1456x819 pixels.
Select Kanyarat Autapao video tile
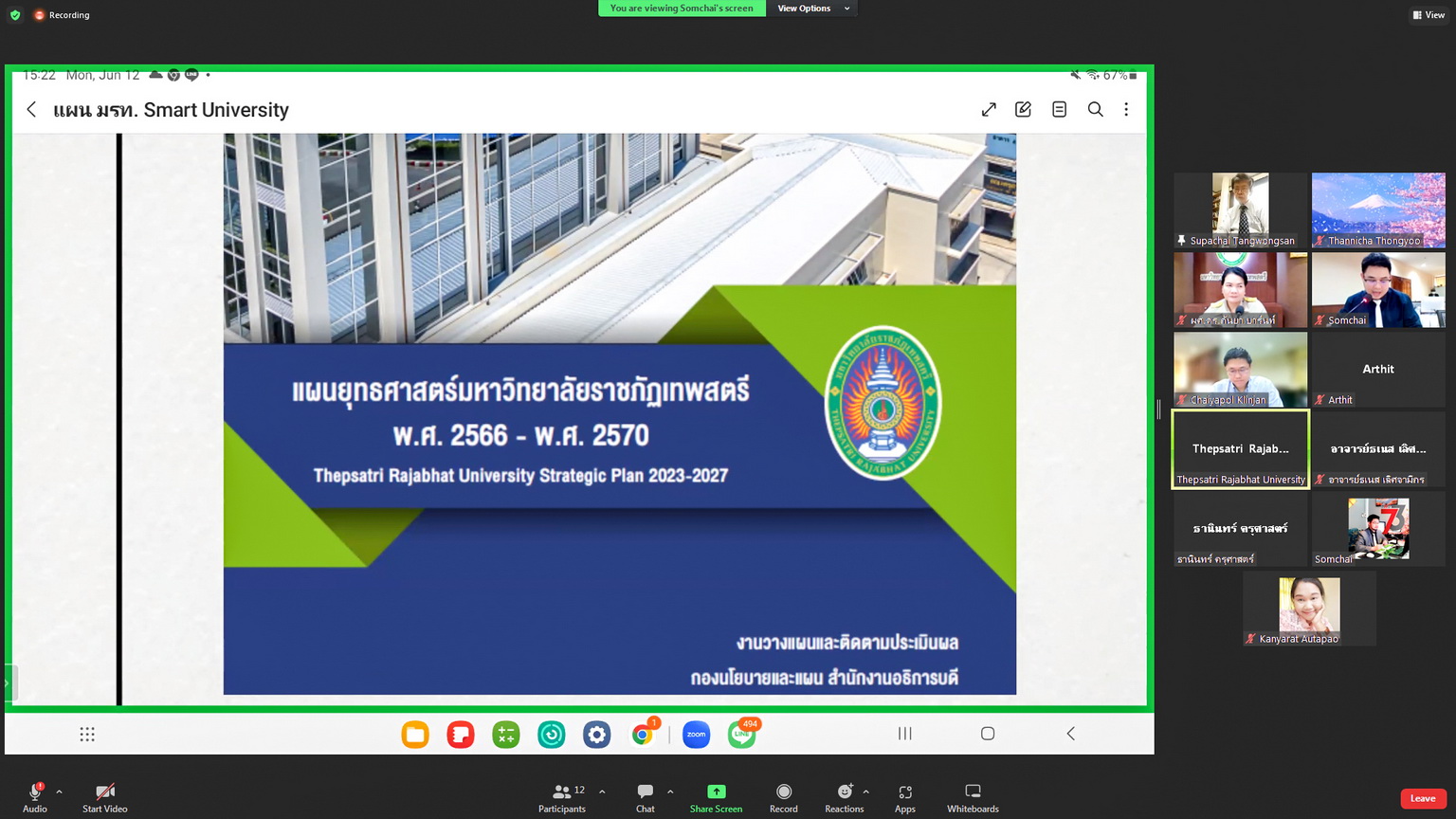click(x=1309, y=608)
